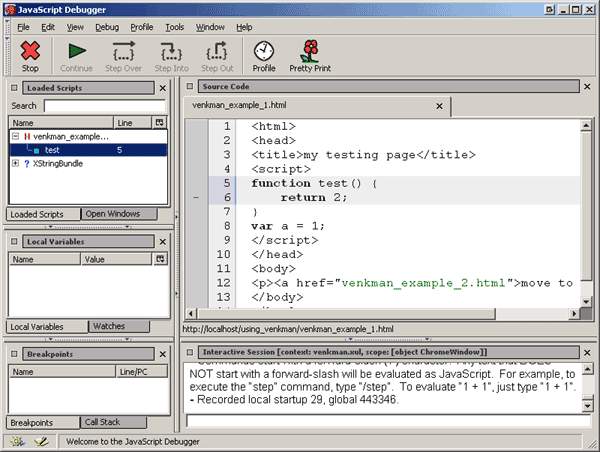Click Interactive Session scroll down arrow
Image resolution: width=600 pixels, height=452 pixels.
[587, 405]
